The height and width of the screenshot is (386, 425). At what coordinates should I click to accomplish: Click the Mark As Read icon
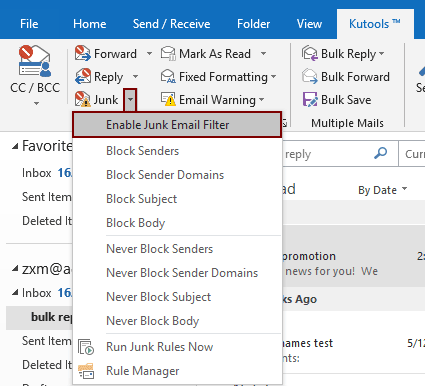coord(168,53)
